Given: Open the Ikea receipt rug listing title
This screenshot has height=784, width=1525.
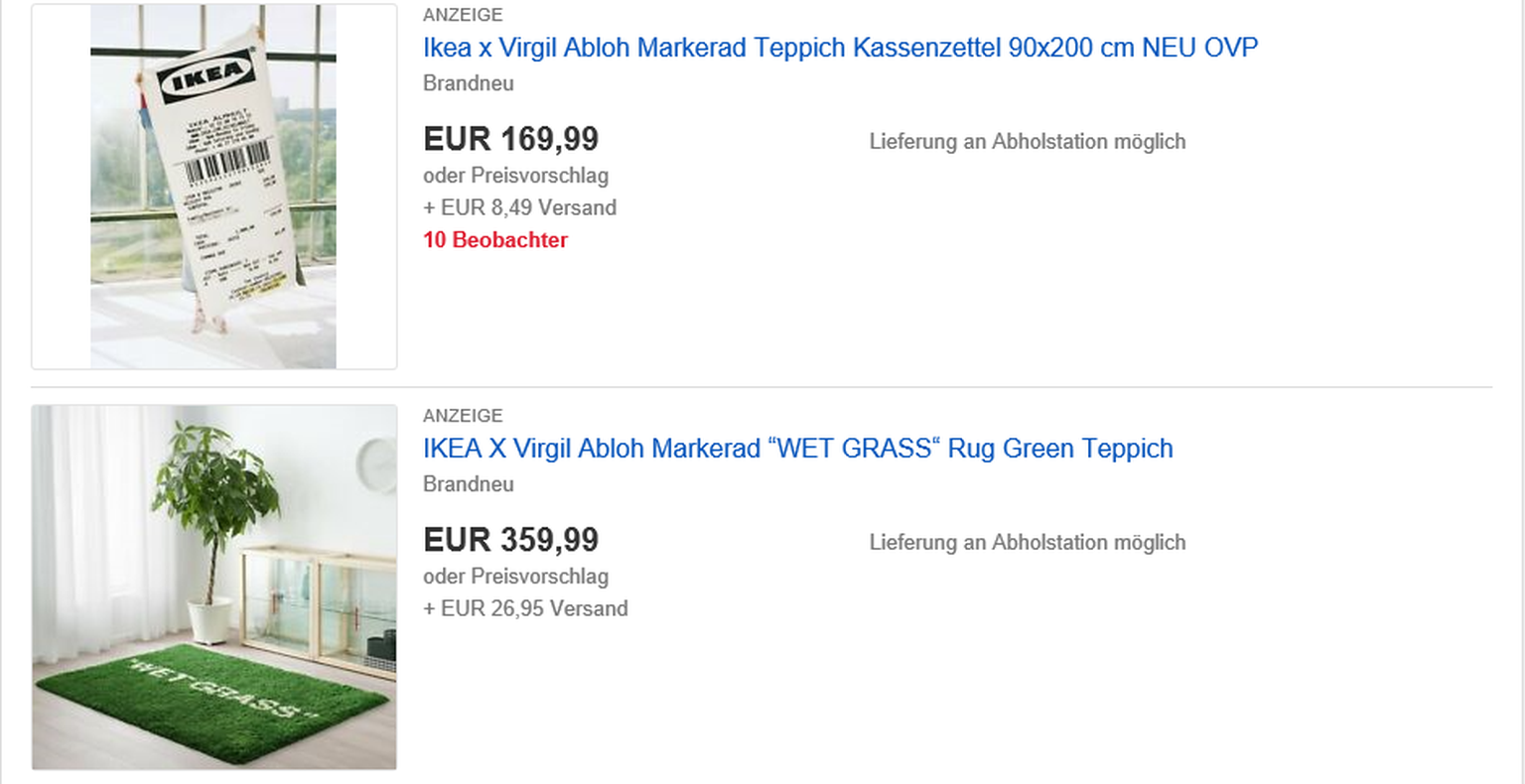Looking at the screenshot, I should (840, 48).
